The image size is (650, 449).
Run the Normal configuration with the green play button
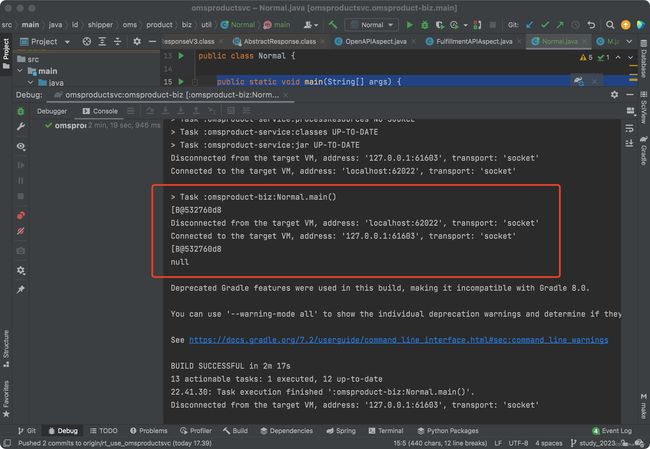(410, 25)
